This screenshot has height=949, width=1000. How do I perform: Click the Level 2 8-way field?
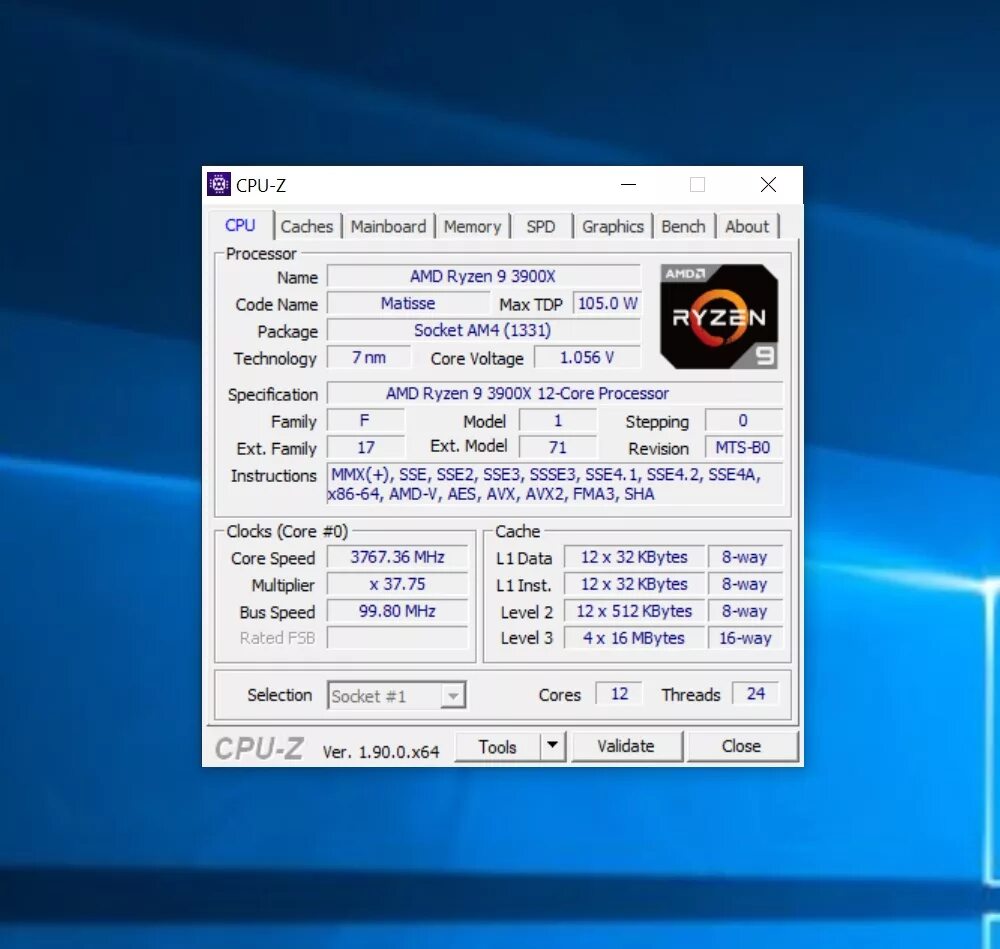pos(745,611)
